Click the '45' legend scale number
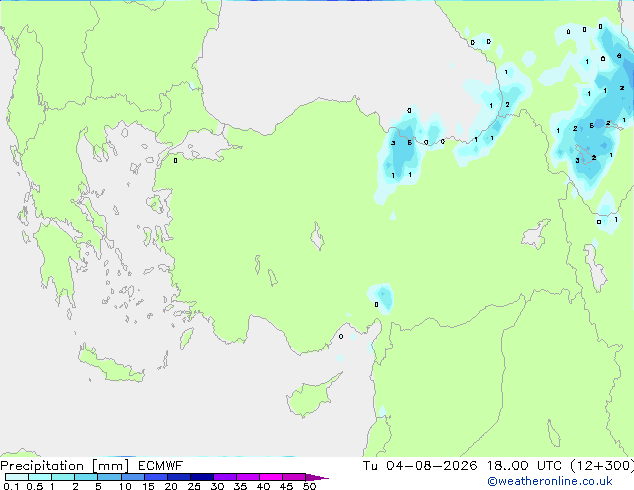This screenshot has width=634, height=490. pos(286,486)
